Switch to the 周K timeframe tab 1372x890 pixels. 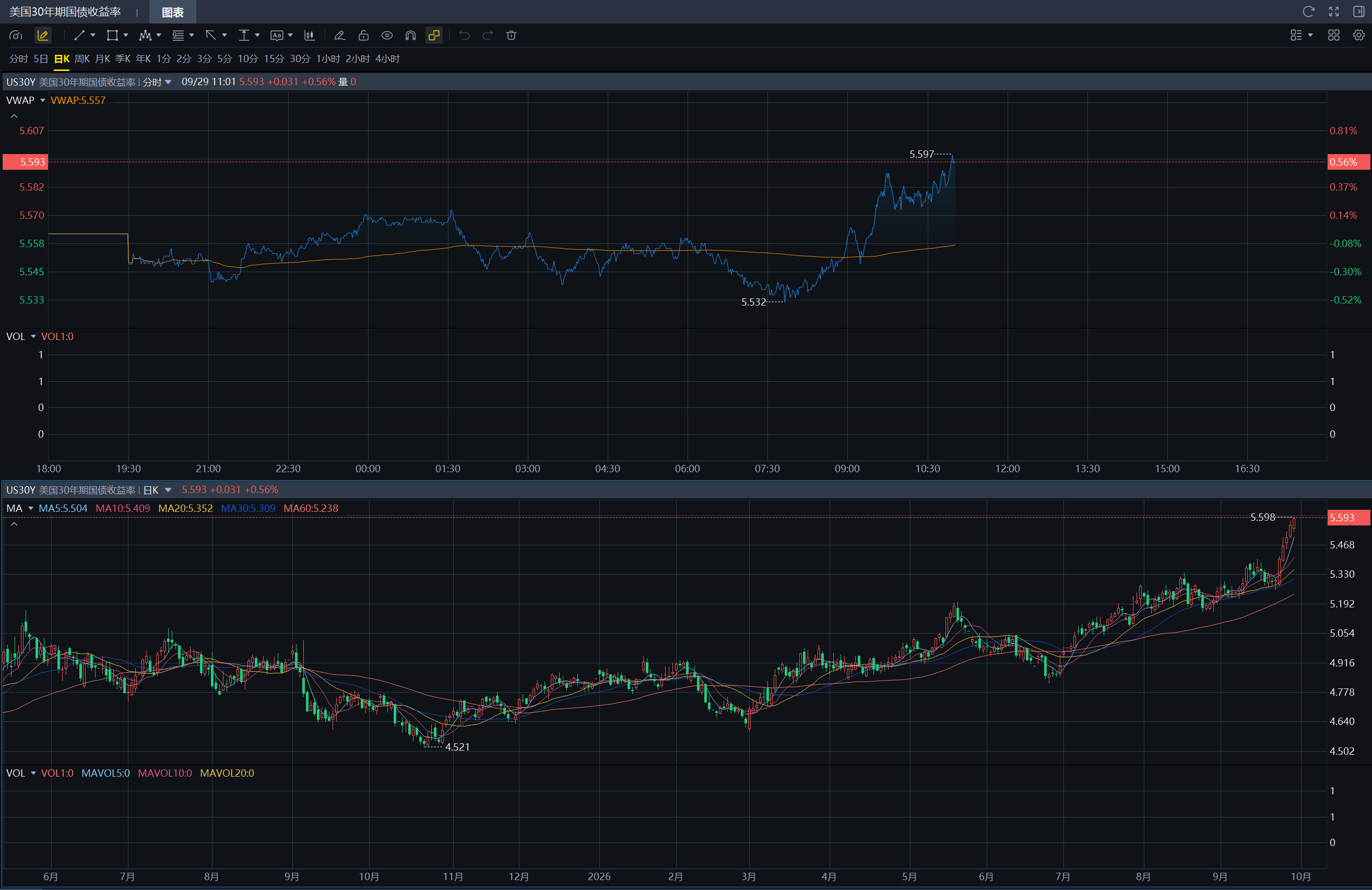click(x=82, y=59)
